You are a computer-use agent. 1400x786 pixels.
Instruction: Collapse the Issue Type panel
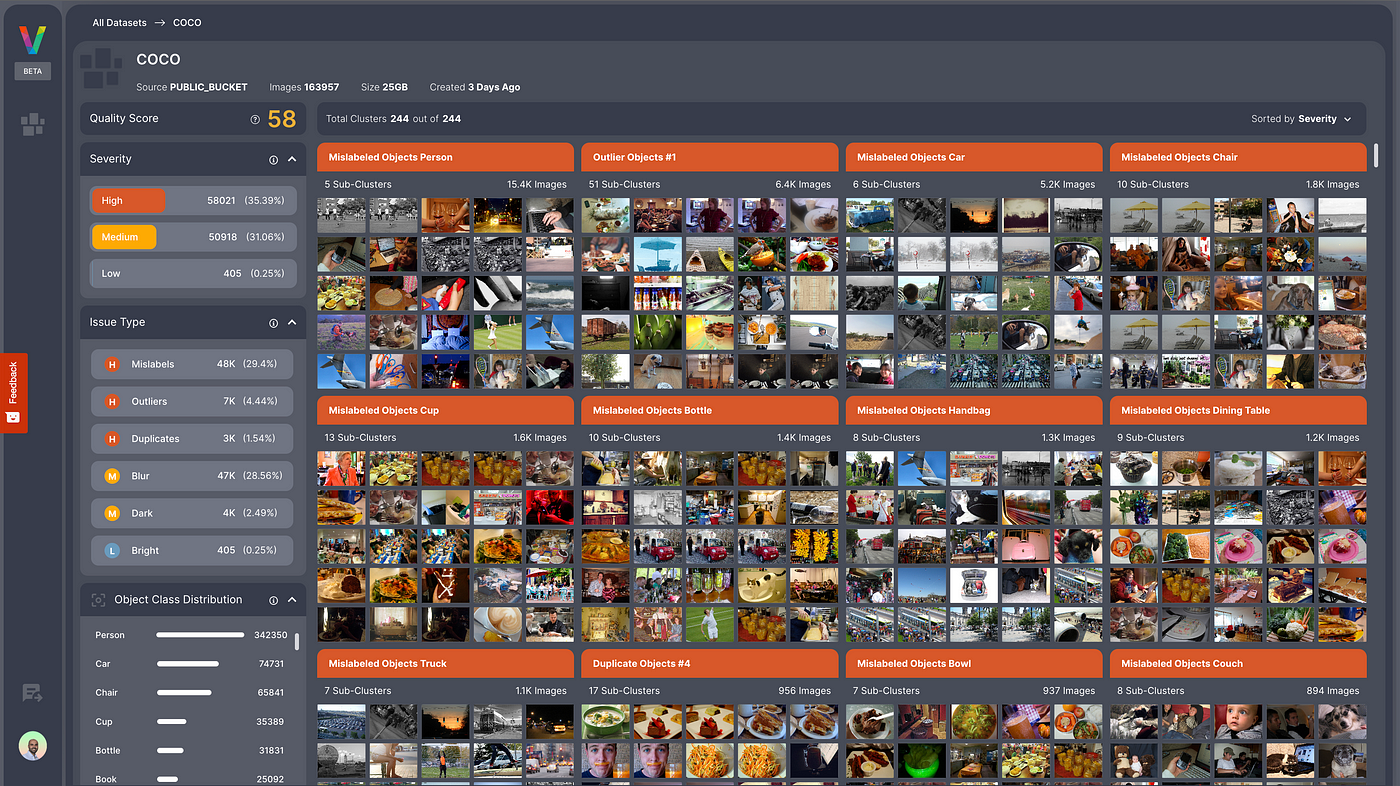pos(292,322)
